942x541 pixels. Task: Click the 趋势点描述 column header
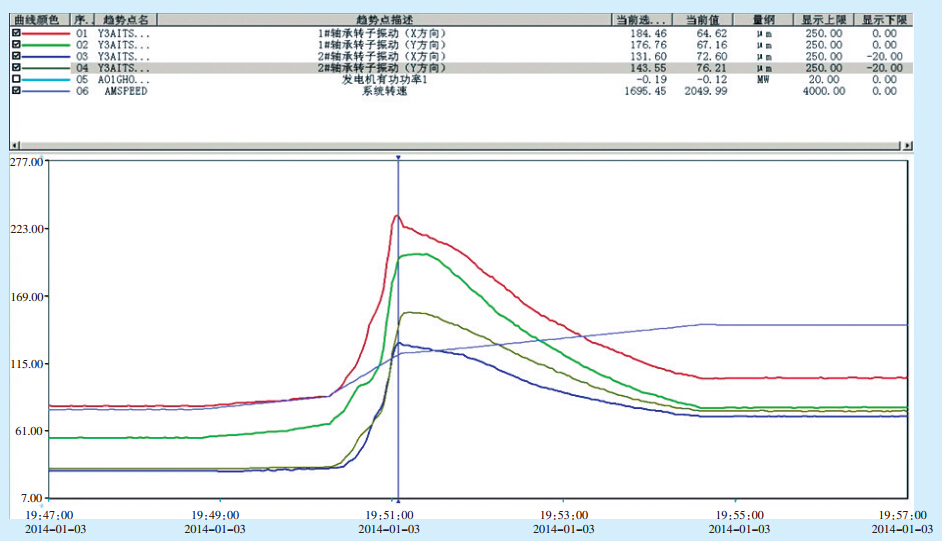[x=385, y=20]
